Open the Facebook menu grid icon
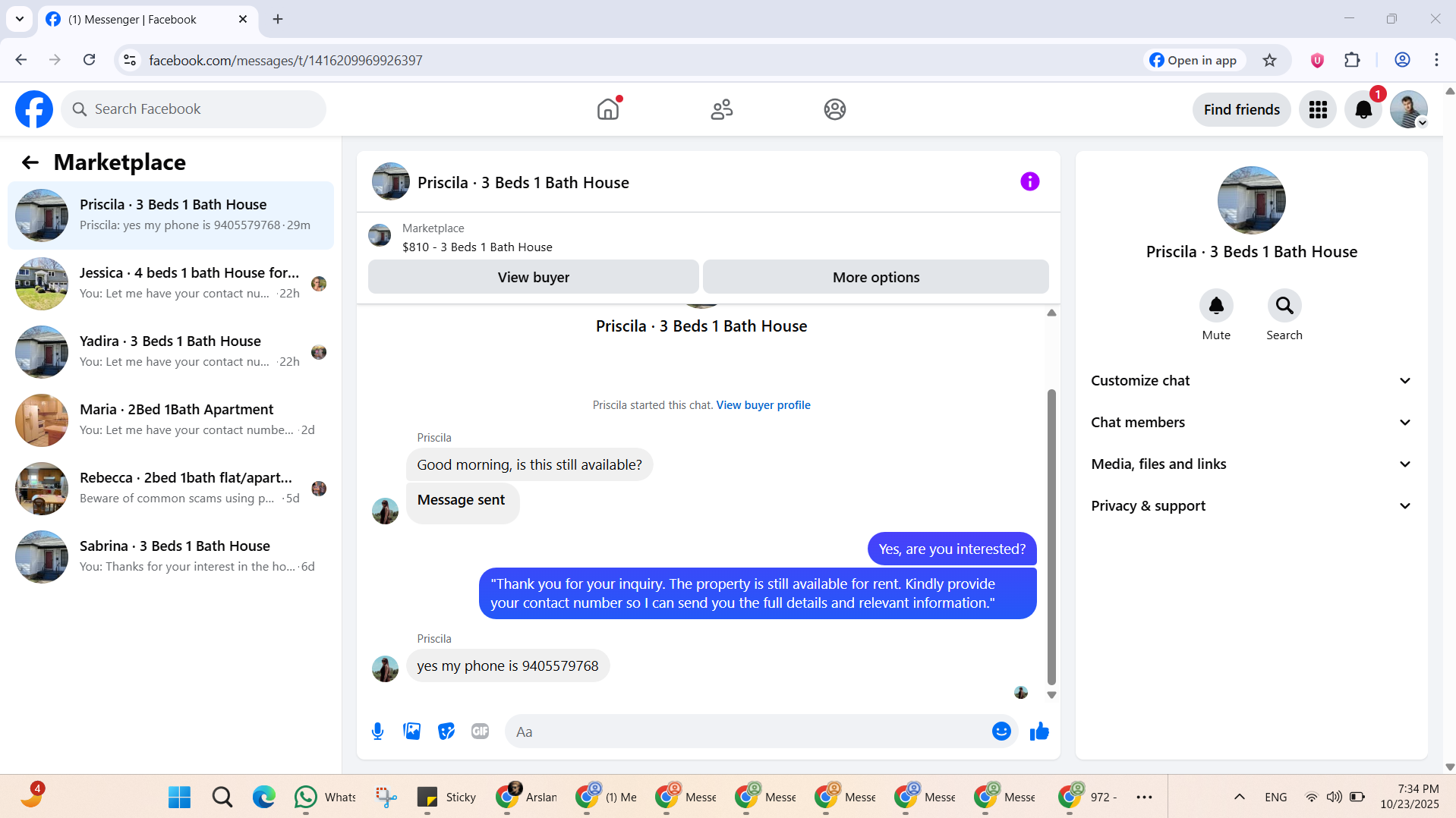This screenshot has height=818, width=1456. coord(1318,109)
